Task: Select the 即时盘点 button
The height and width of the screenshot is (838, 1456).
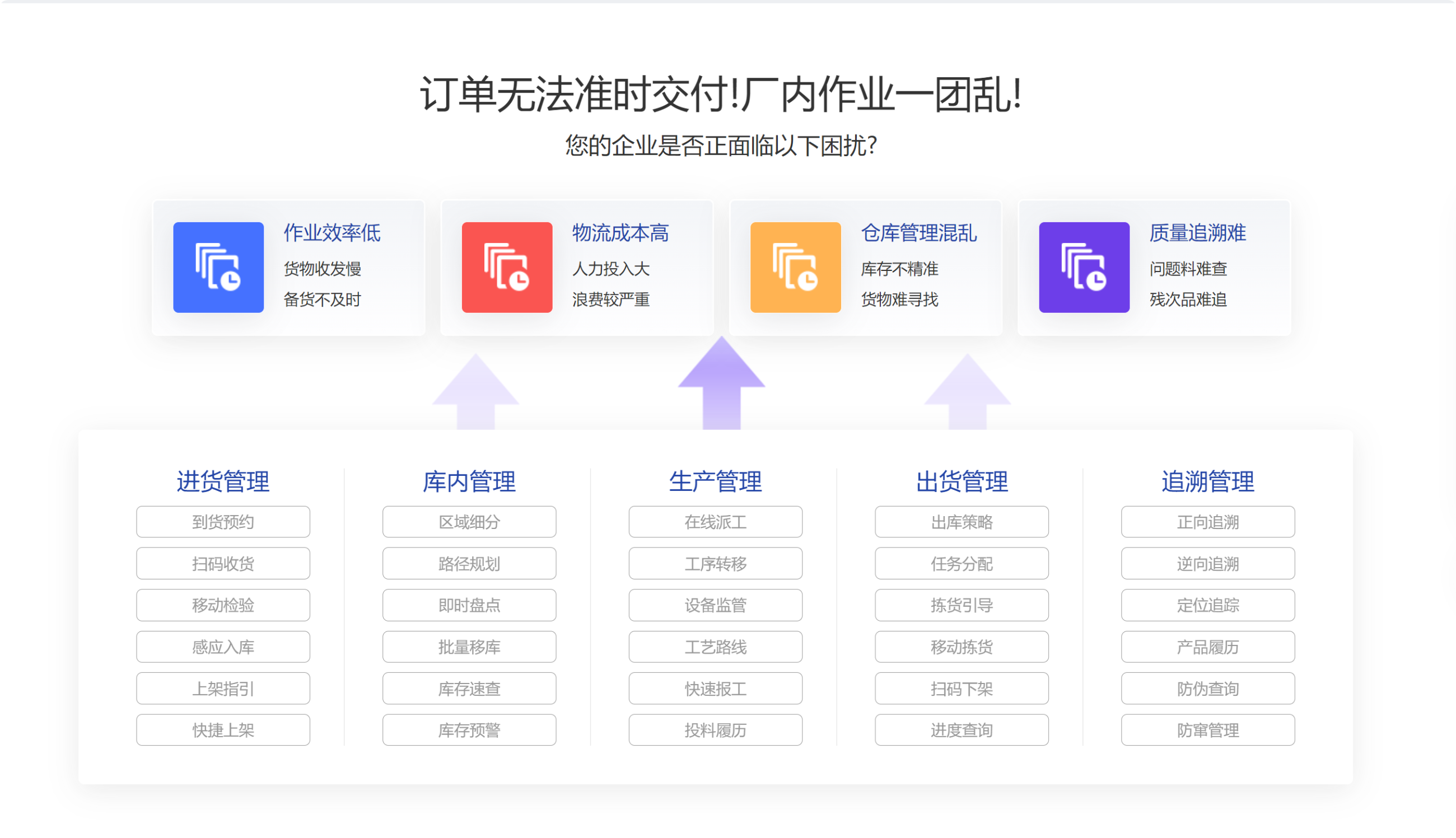Action: click(x=469, y=605)
